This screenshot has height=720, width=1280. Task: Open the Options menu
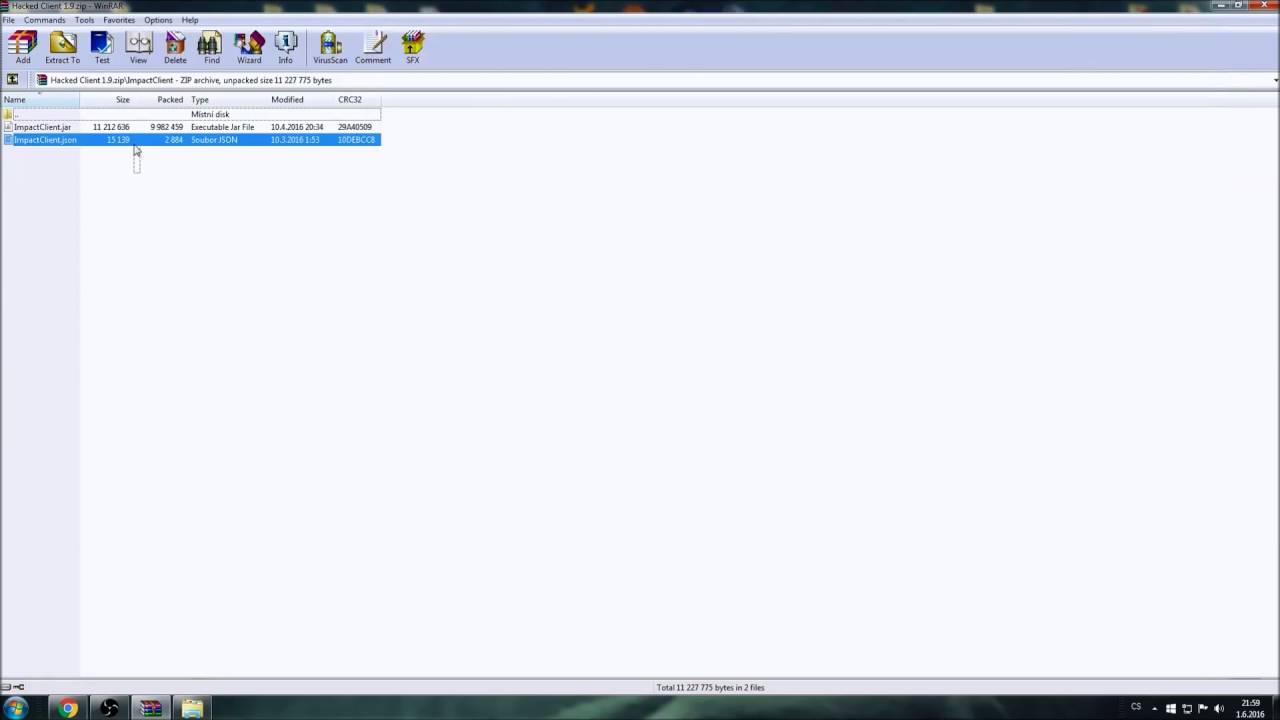tap(158, 20)
